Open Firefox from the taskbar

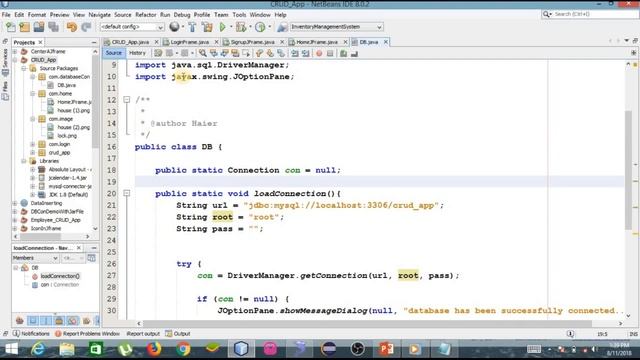(x=154, y=349)
